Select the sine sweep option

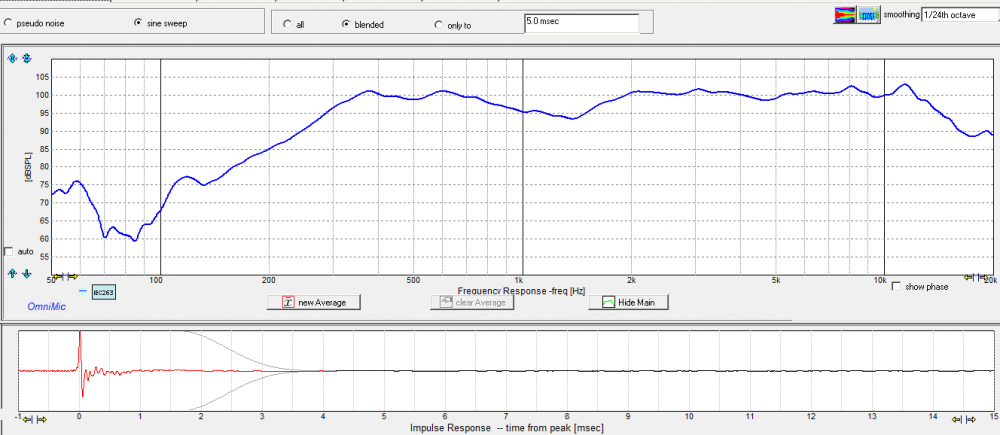pos(138,22)
